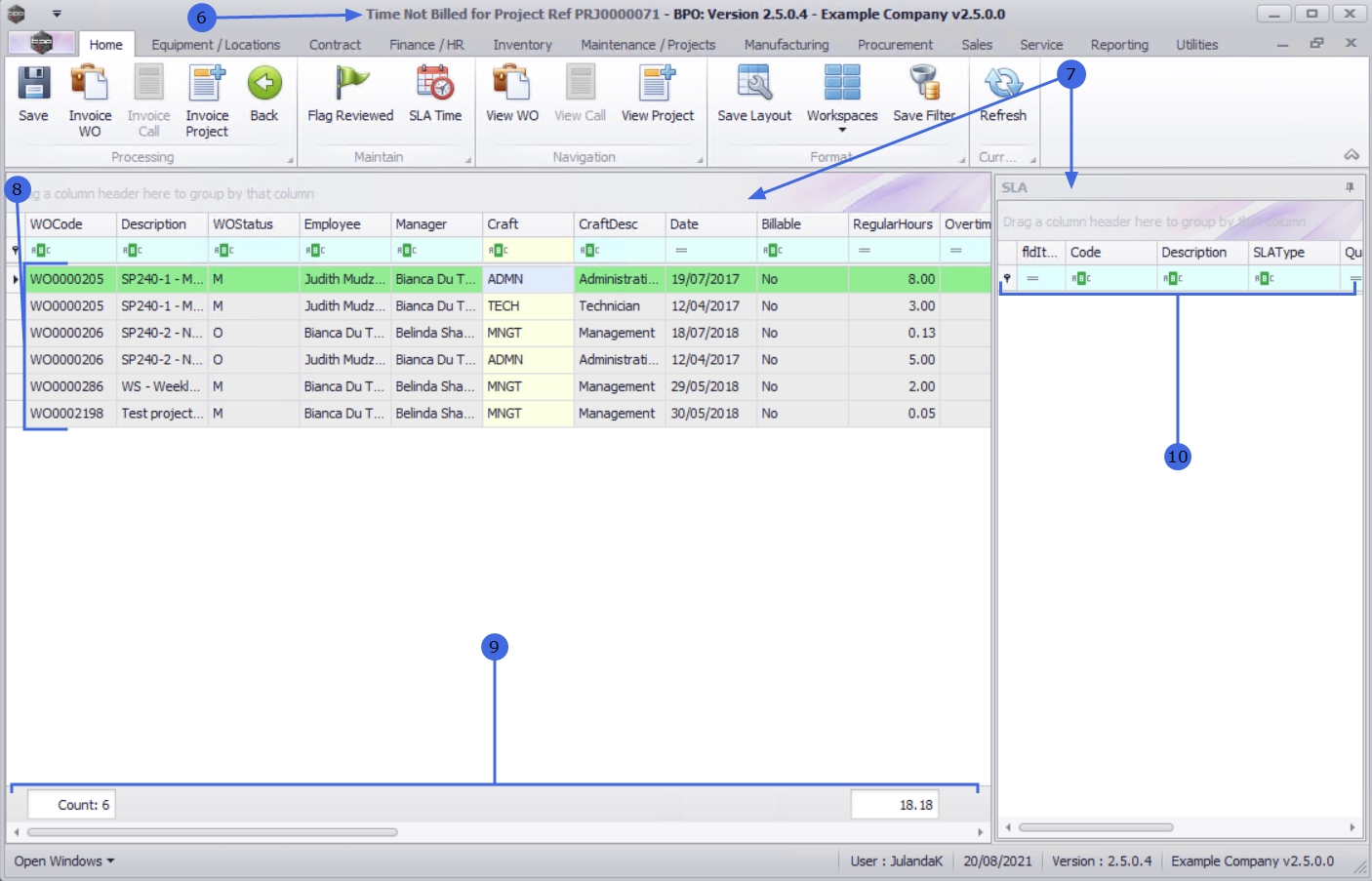This screenshot has height=881, width=1372.
Task: Click the regular hours value '0.05'
Action: point(894,414)
